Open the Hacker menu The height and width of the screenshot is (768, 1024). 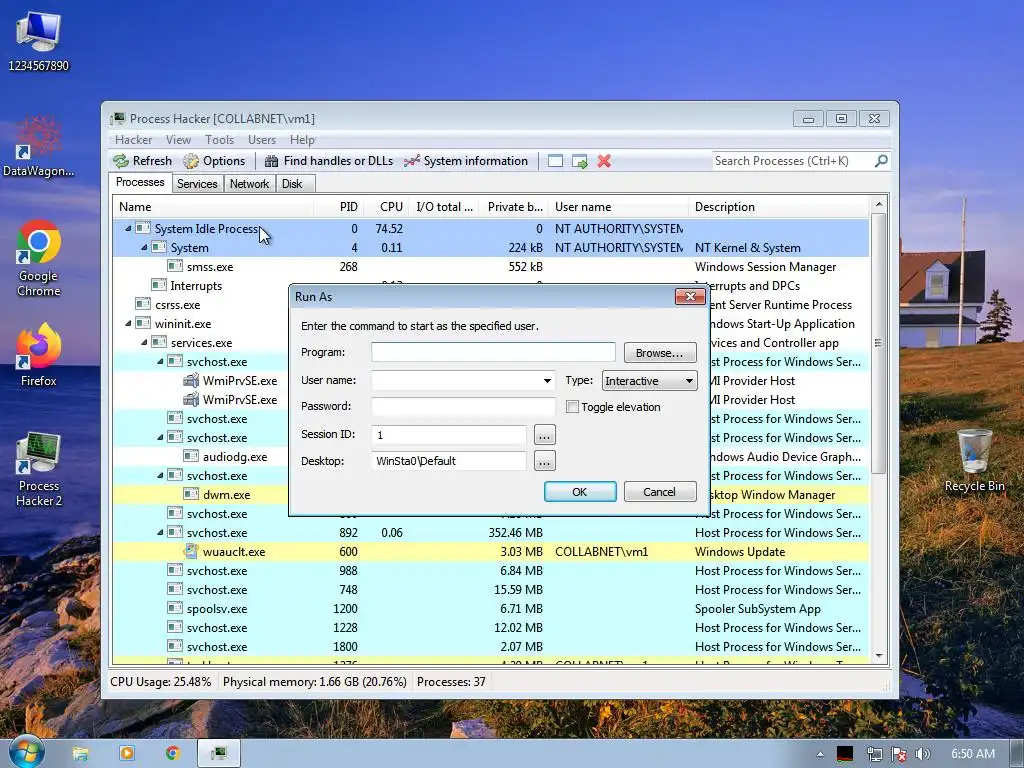tap(133, 140)
